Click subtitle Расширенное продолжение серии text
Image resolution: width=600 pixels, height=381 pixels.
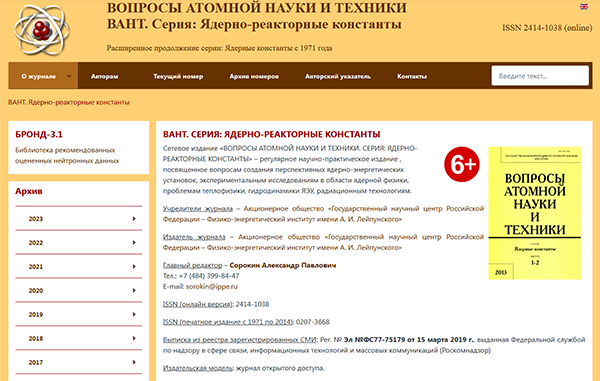point(219,48)
